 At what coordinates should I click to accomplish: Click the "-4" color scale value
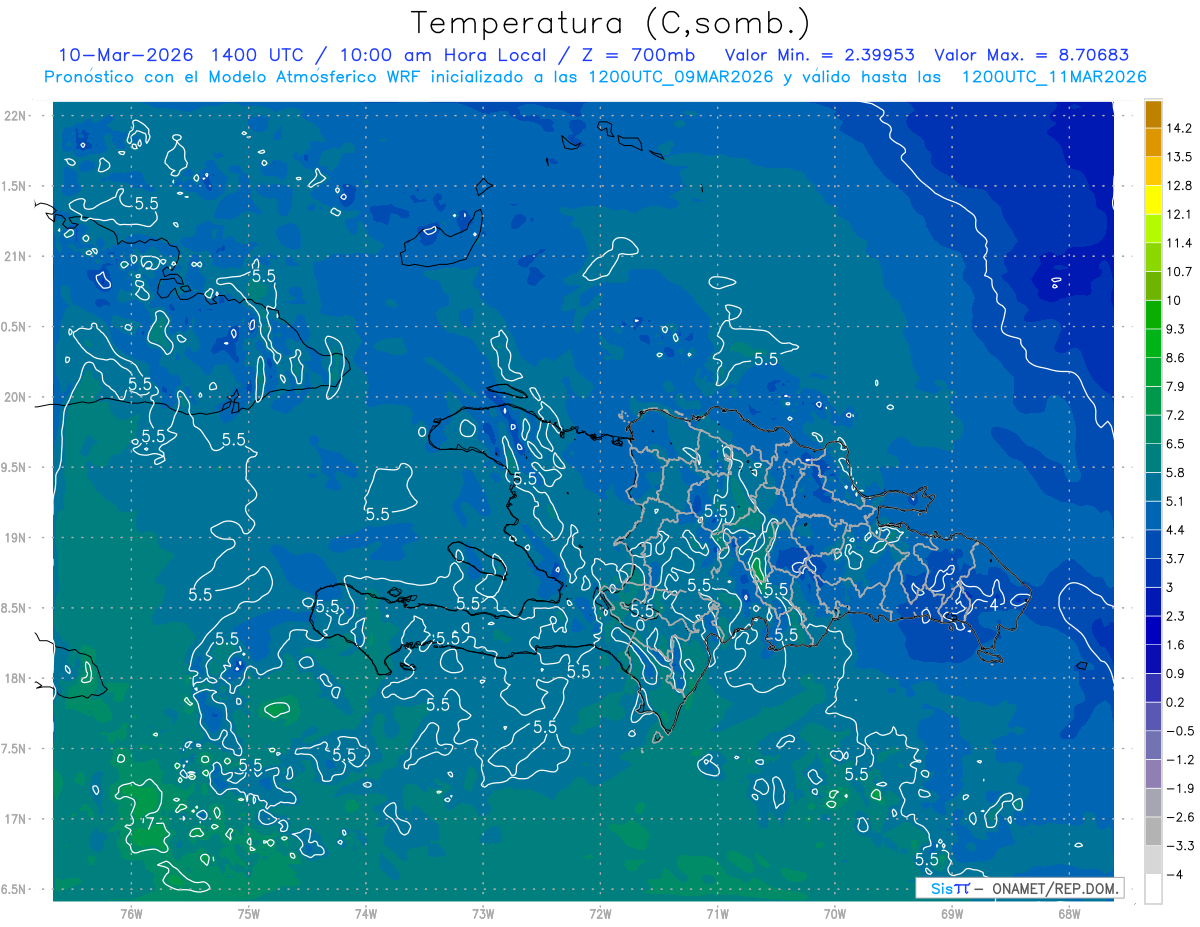pyautogui.click(x=1174, y=874)
